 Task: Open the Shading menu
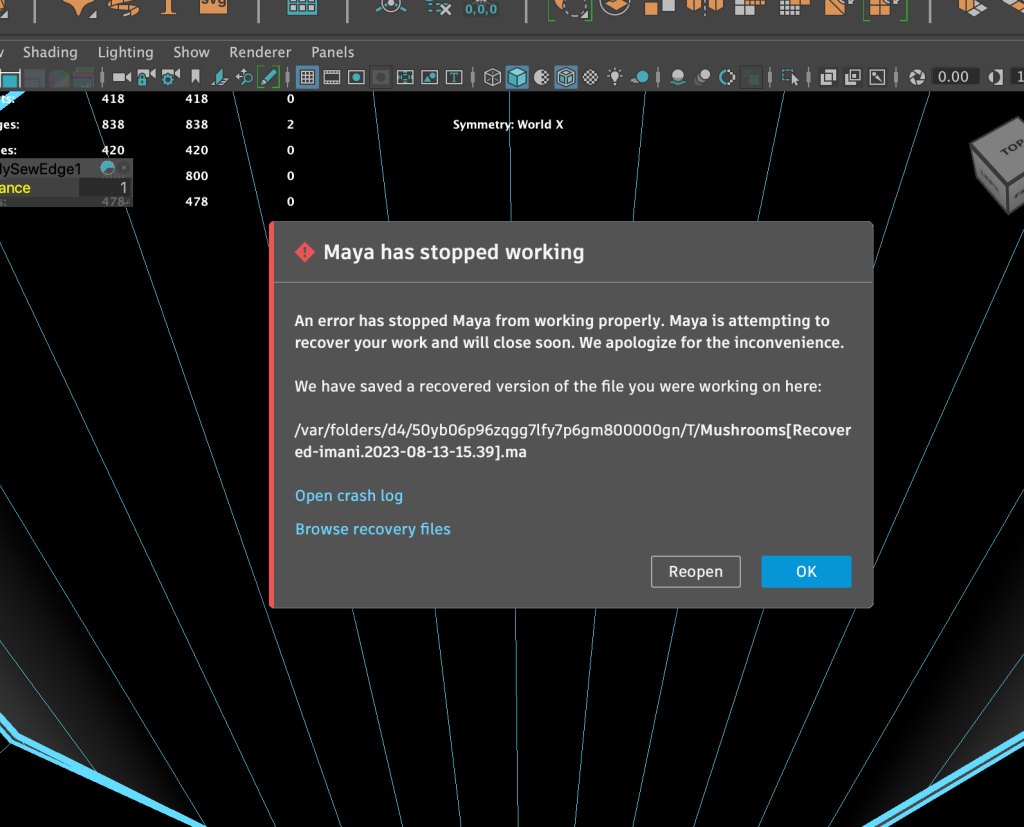pos(50,52)
